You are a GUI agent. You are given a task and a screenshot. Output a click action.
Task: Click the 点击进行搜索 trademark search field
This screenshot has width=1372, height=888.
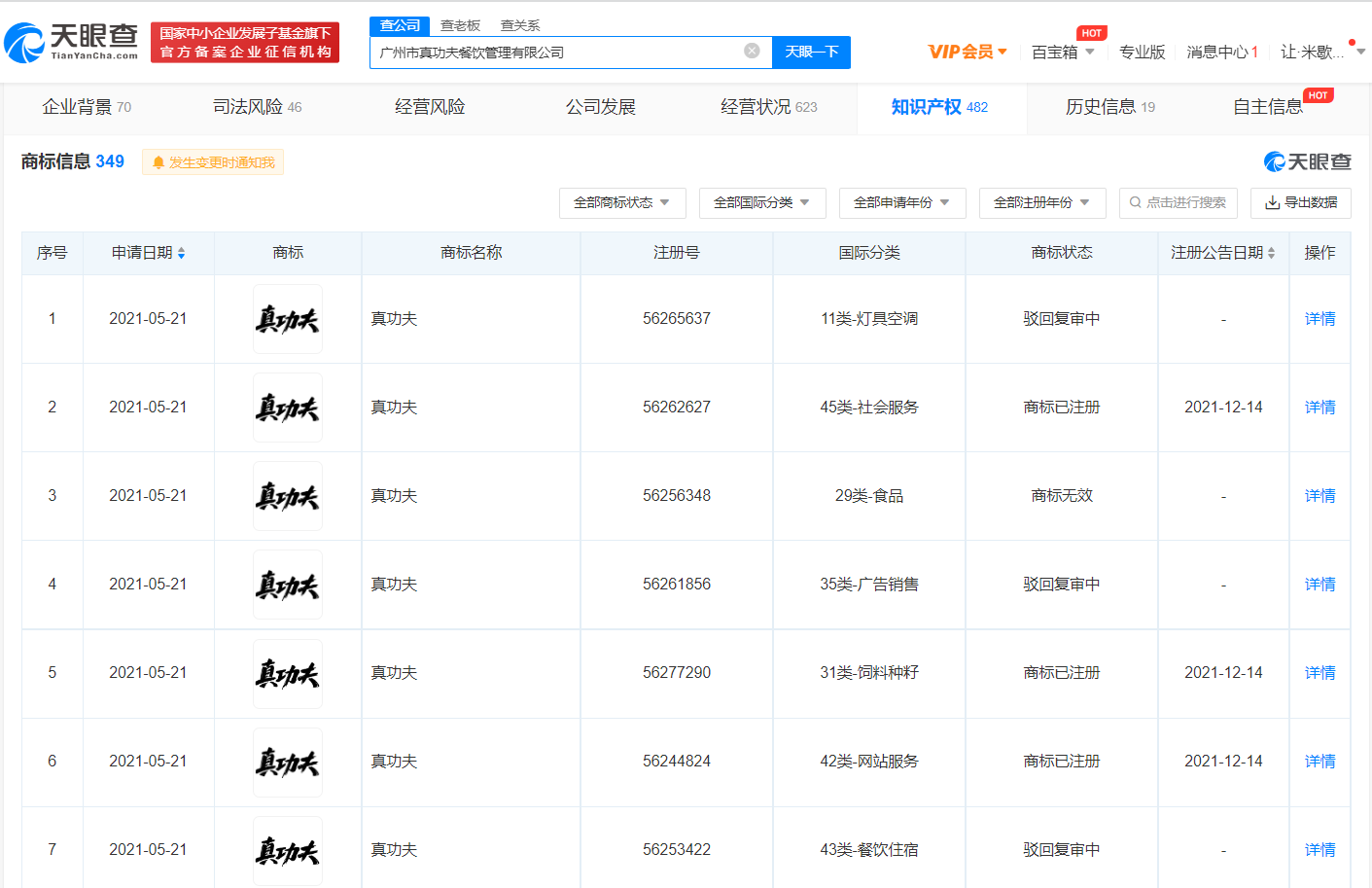[1179, 202]
